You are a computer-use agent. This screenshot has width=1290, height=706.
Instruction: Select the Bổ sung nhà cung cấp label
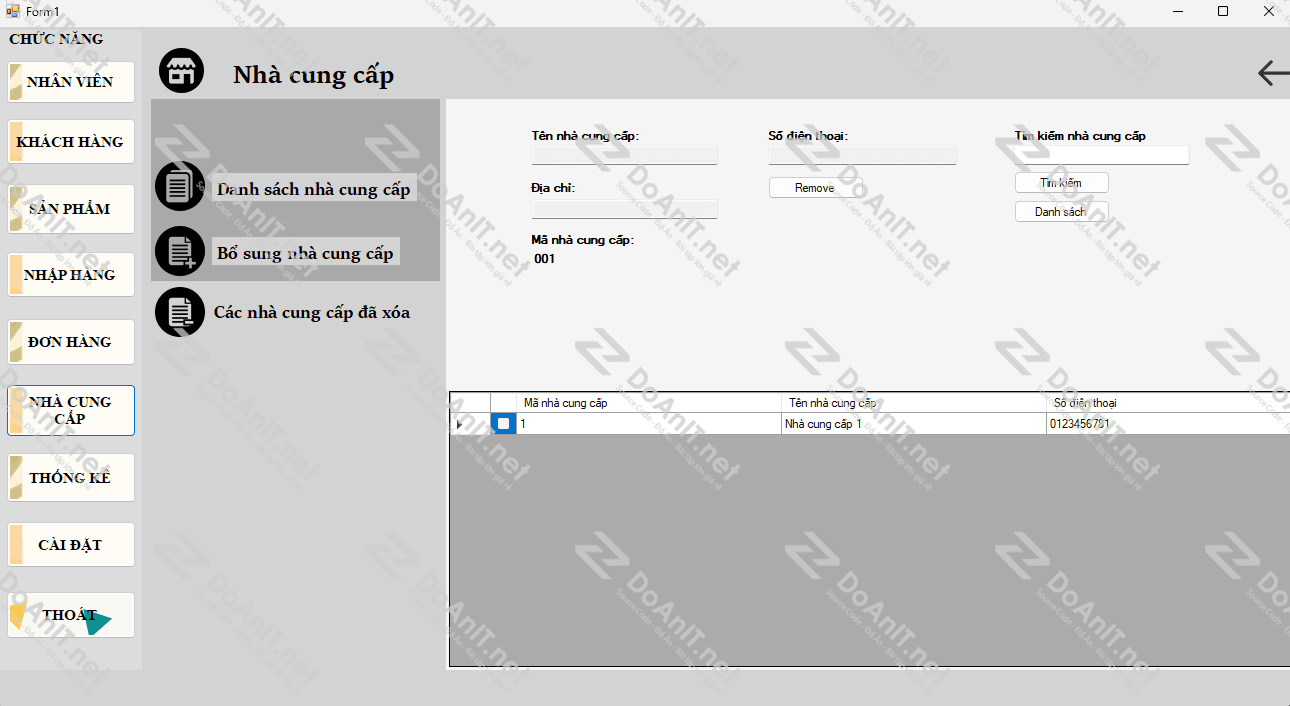tap(305, 253)
